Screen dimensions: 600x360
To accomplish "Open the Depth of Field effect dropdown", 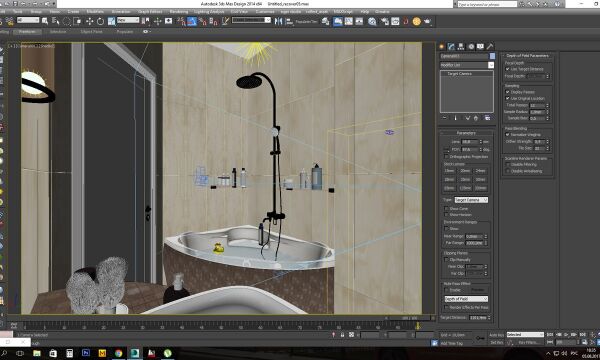I will pos(466,299).
